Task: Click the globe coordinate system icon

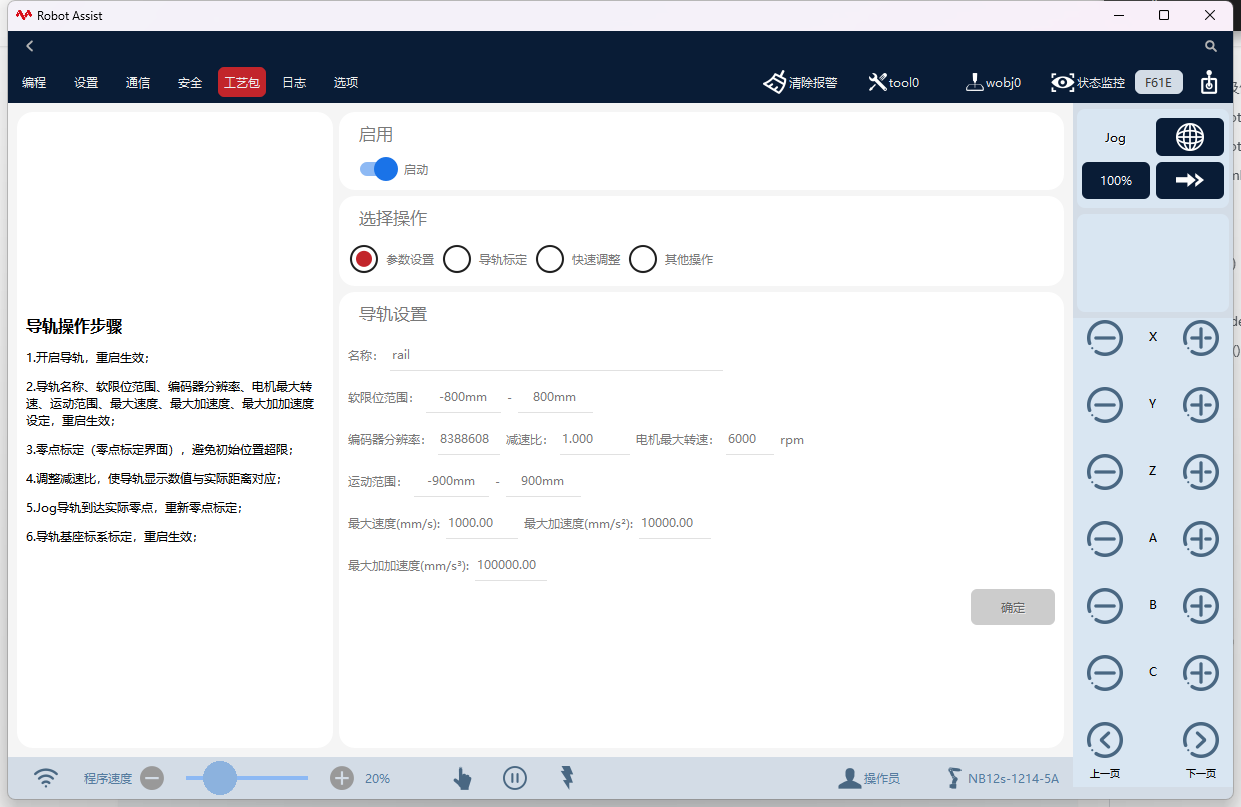Action: click(x=1189, y=137)
